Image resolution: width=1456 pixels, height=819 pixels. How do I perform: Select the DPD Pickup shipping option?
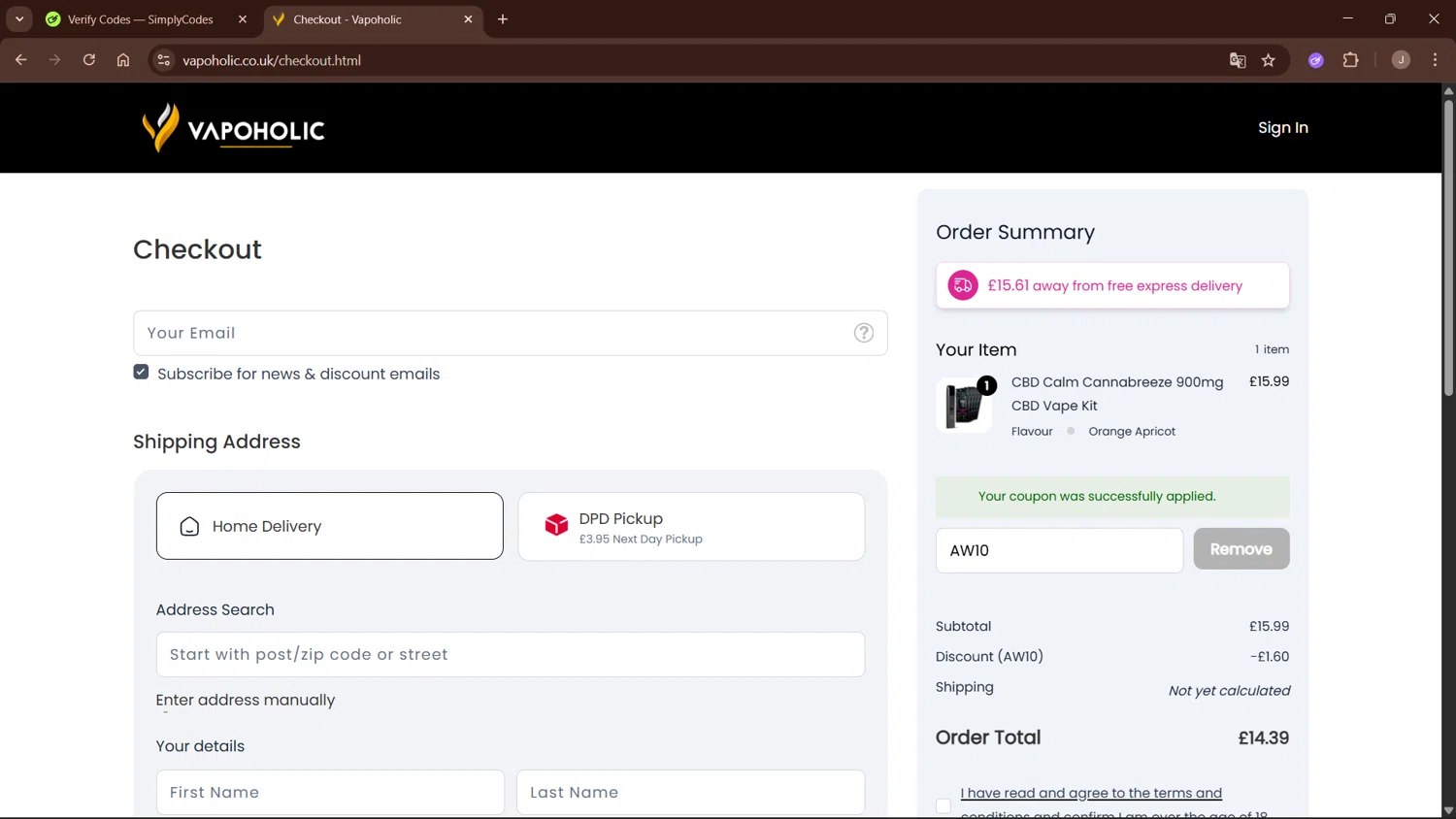point(691,526)
